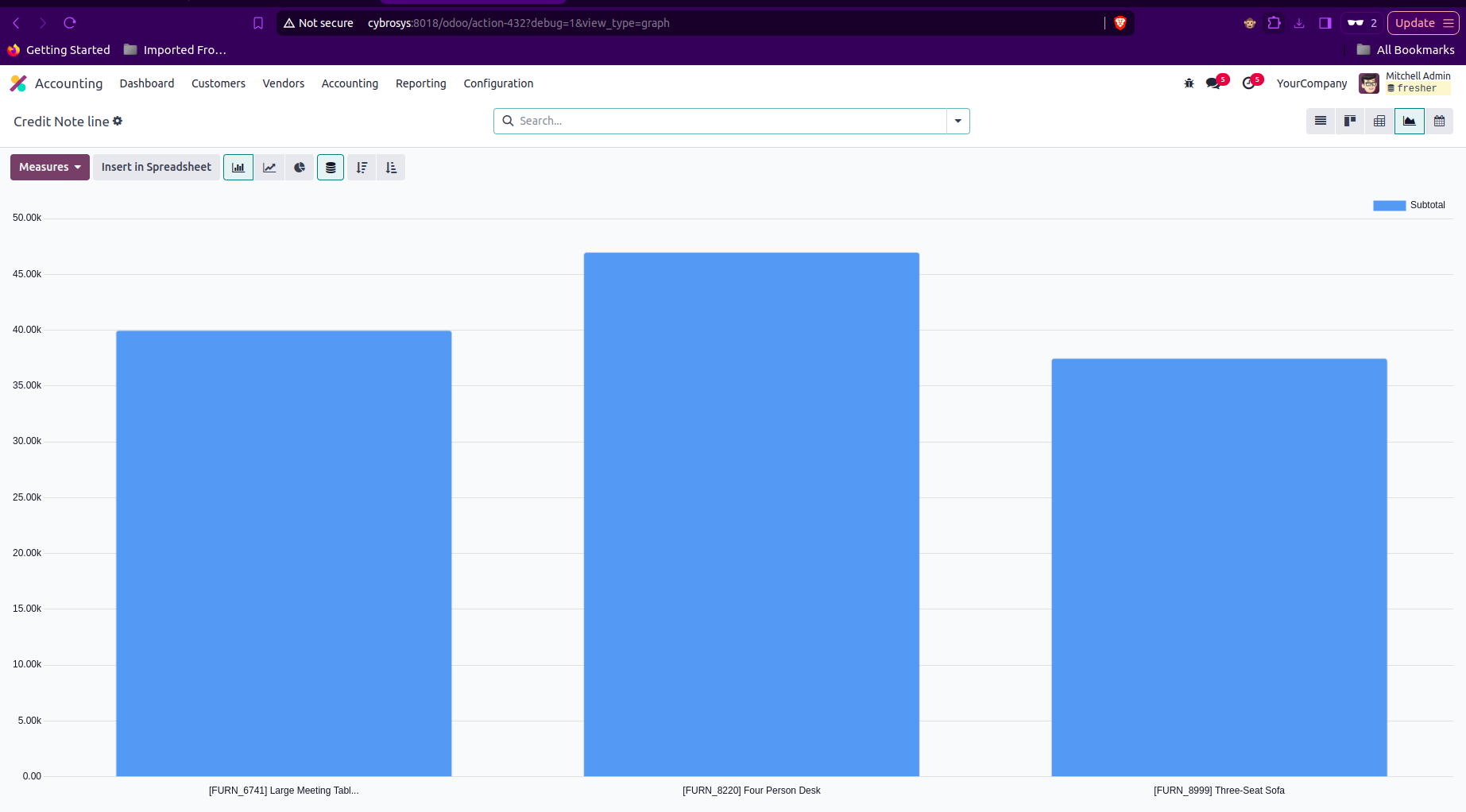The width and height of the screenshot is (1466, 812).
Task: Switch to pivot table view
Action: click(x=1379, y=122)
